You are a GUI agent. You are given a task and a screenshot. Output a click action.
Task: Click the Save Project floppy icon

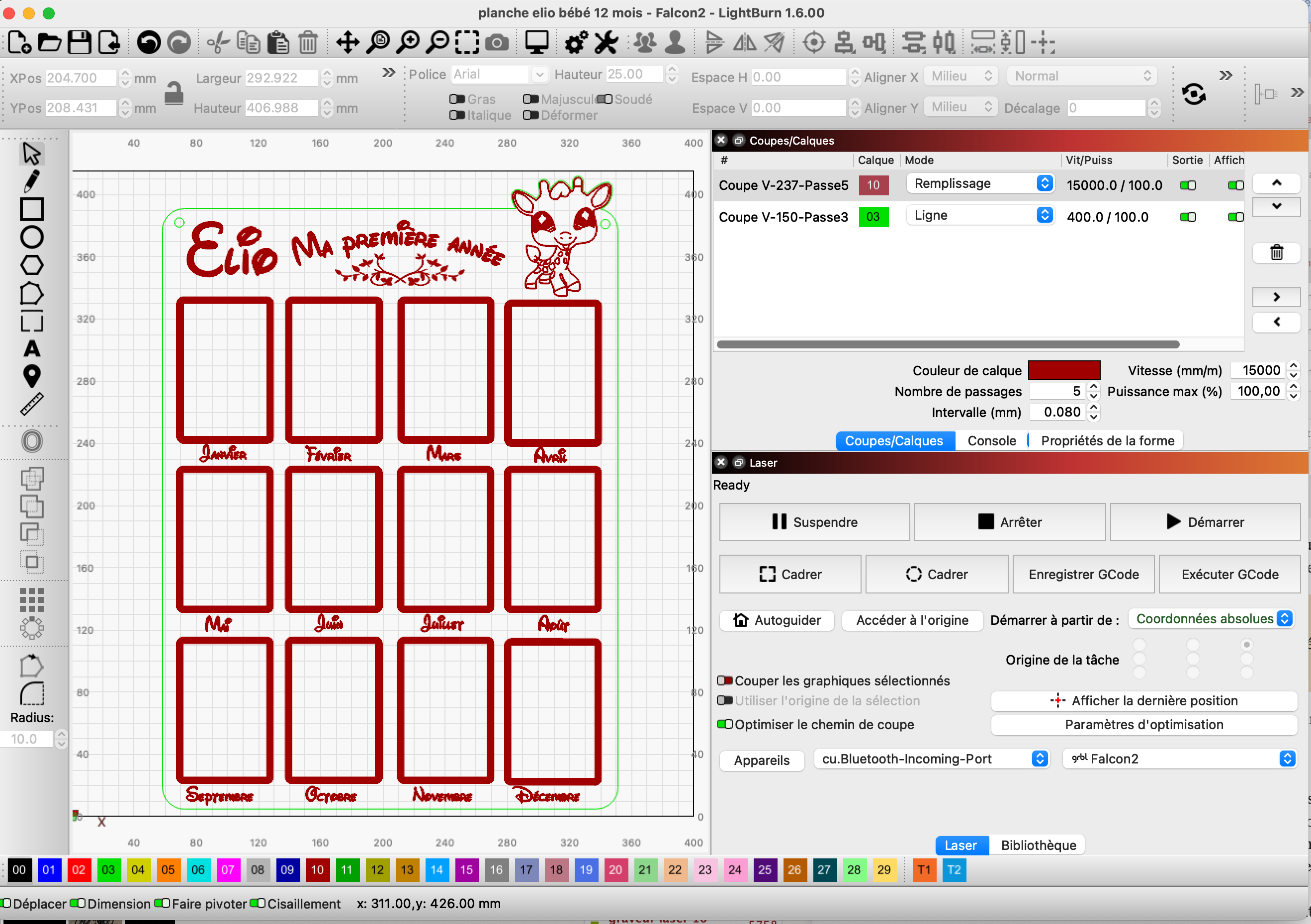80,43
